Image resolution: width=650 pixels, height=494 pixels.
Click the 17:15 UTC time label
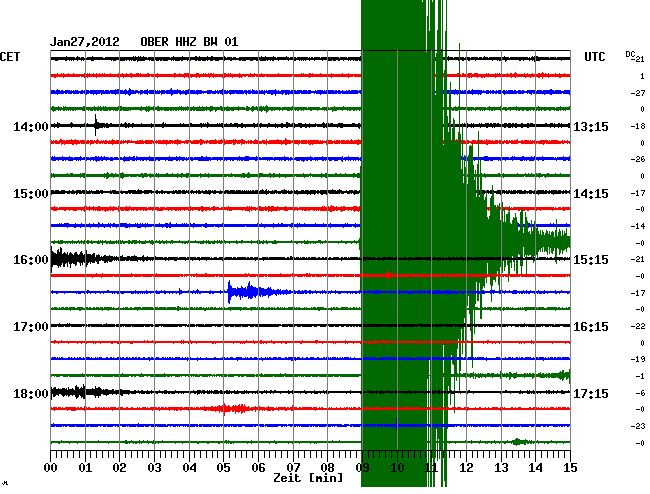pos(591,393)
